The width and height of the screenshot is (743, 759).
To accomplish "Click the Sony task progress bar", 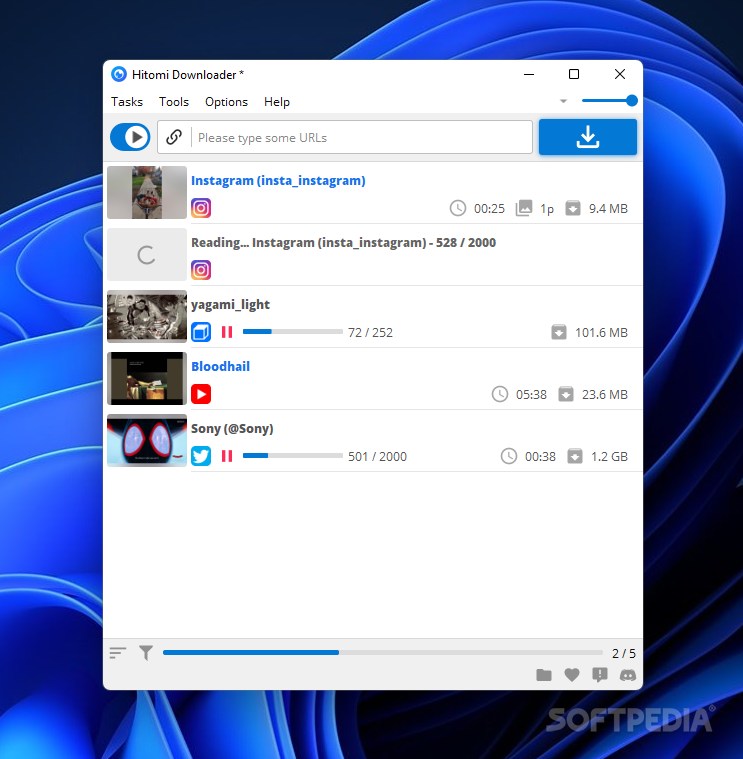I will (x=292, y=455).
